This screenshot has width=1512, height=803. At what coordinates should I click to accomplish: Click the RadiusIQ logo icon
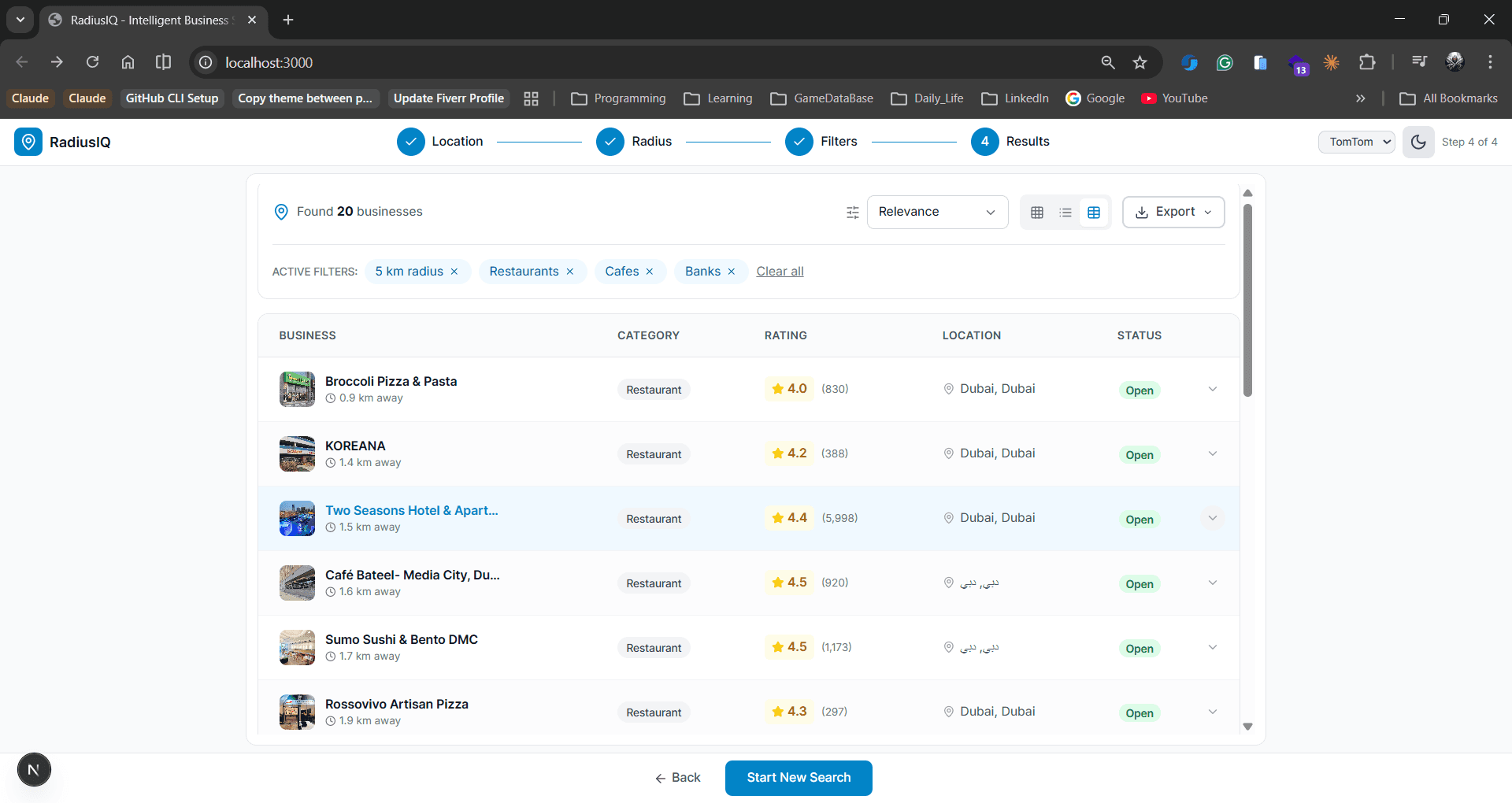point(28,142)
